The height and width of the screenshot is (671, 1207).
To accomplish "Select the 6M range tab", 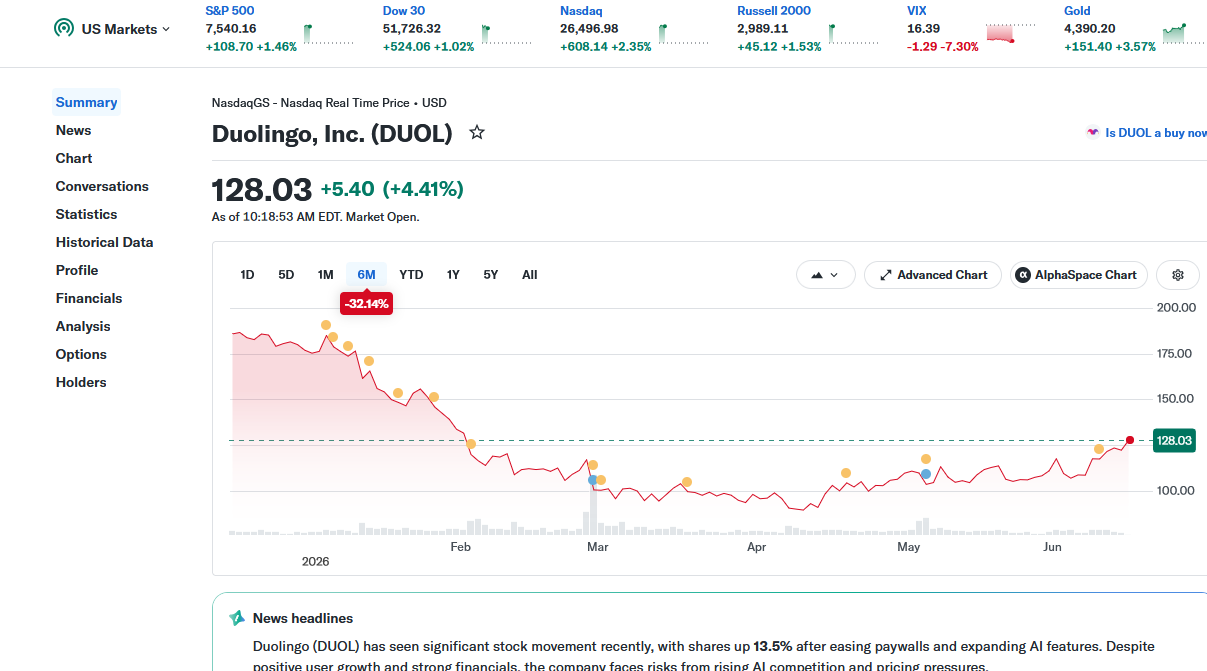I will [366, 275].
